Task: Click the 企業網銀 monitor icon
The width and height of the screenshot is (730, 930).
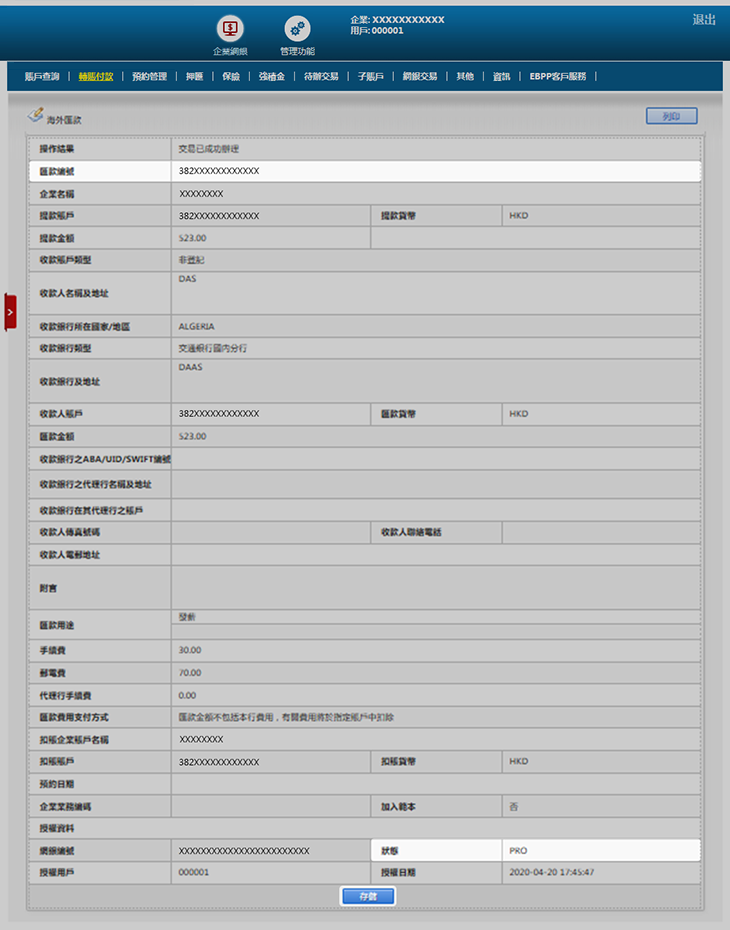Action: 230,29
